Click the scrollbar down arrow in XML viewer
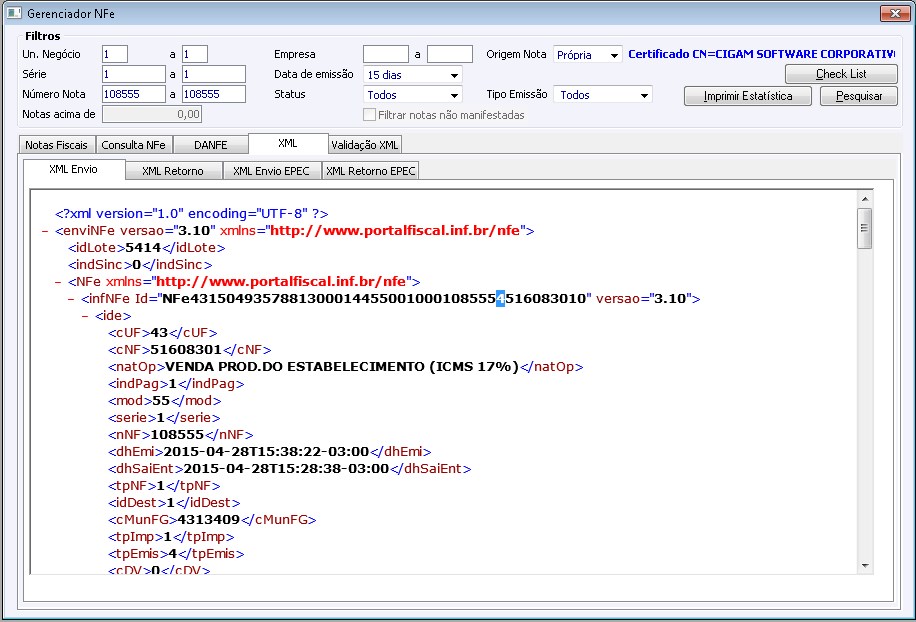The width and height of the screenshot is (916, 622). (x=865, y=565)
